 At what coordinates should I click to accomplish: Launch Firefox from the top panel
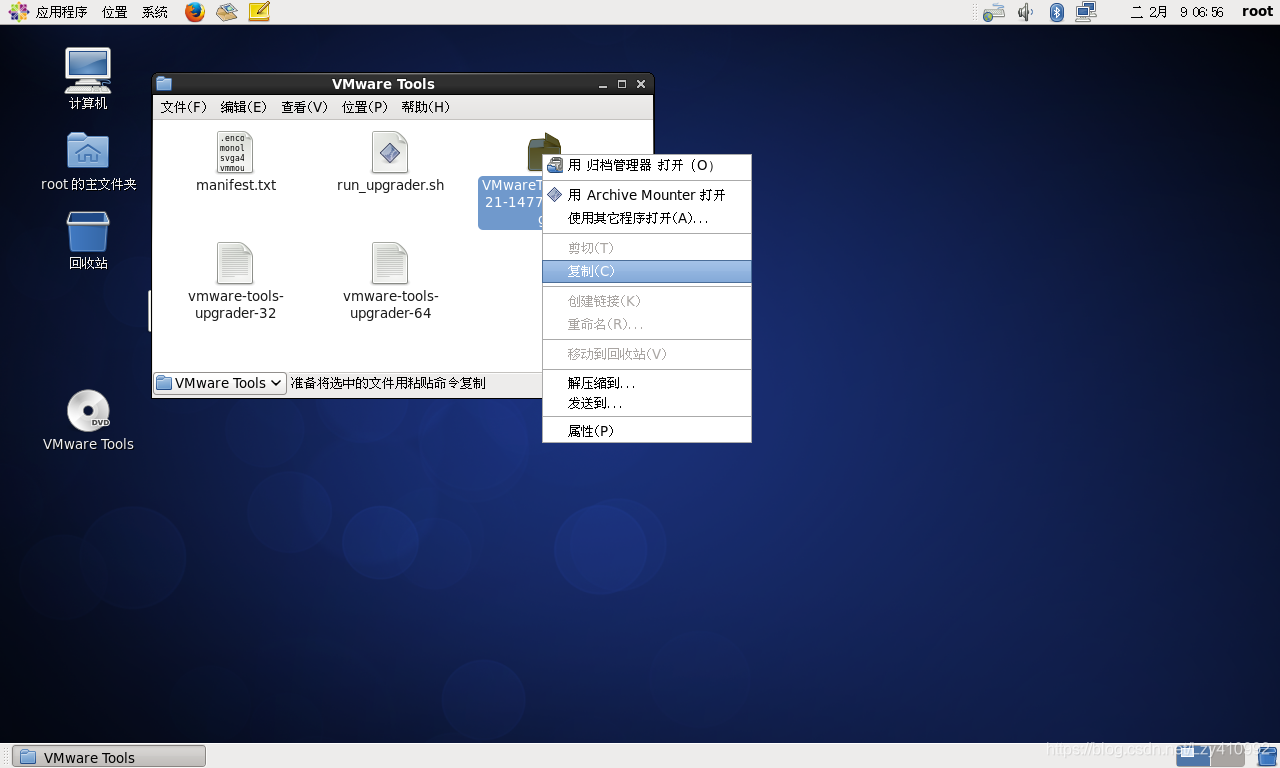pyautogui.click(x=195, y=12)
